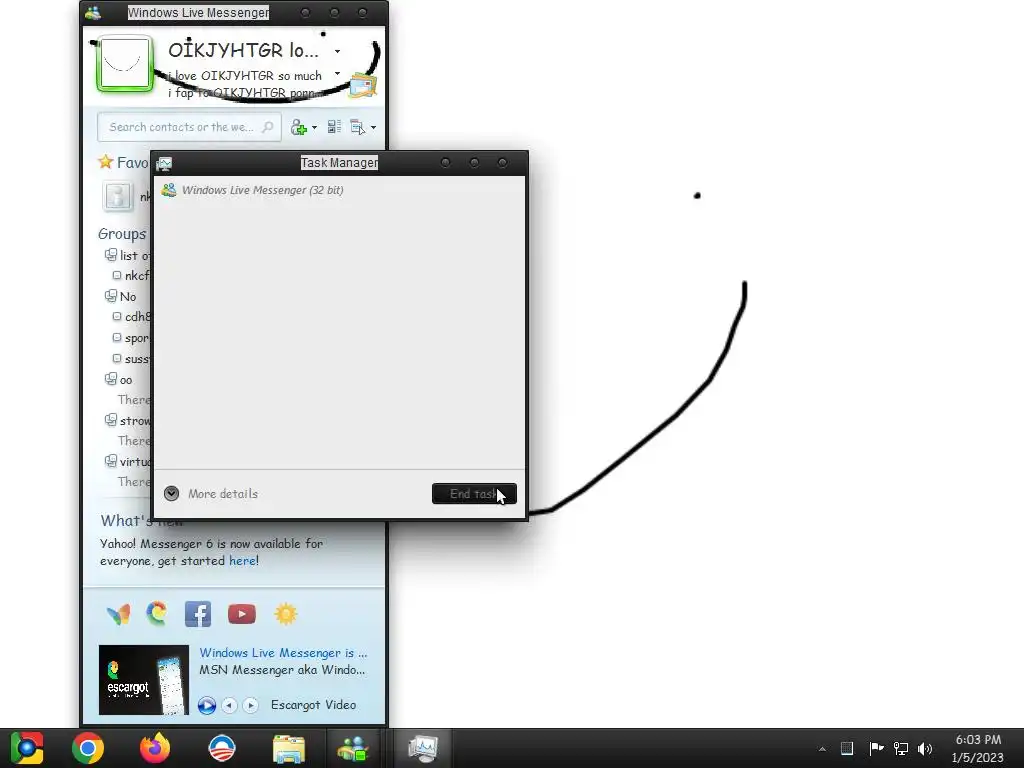This screenshot has height=768, width=1024.
Task: Click the change contact list layout icon
Action: tap(334, 127)
